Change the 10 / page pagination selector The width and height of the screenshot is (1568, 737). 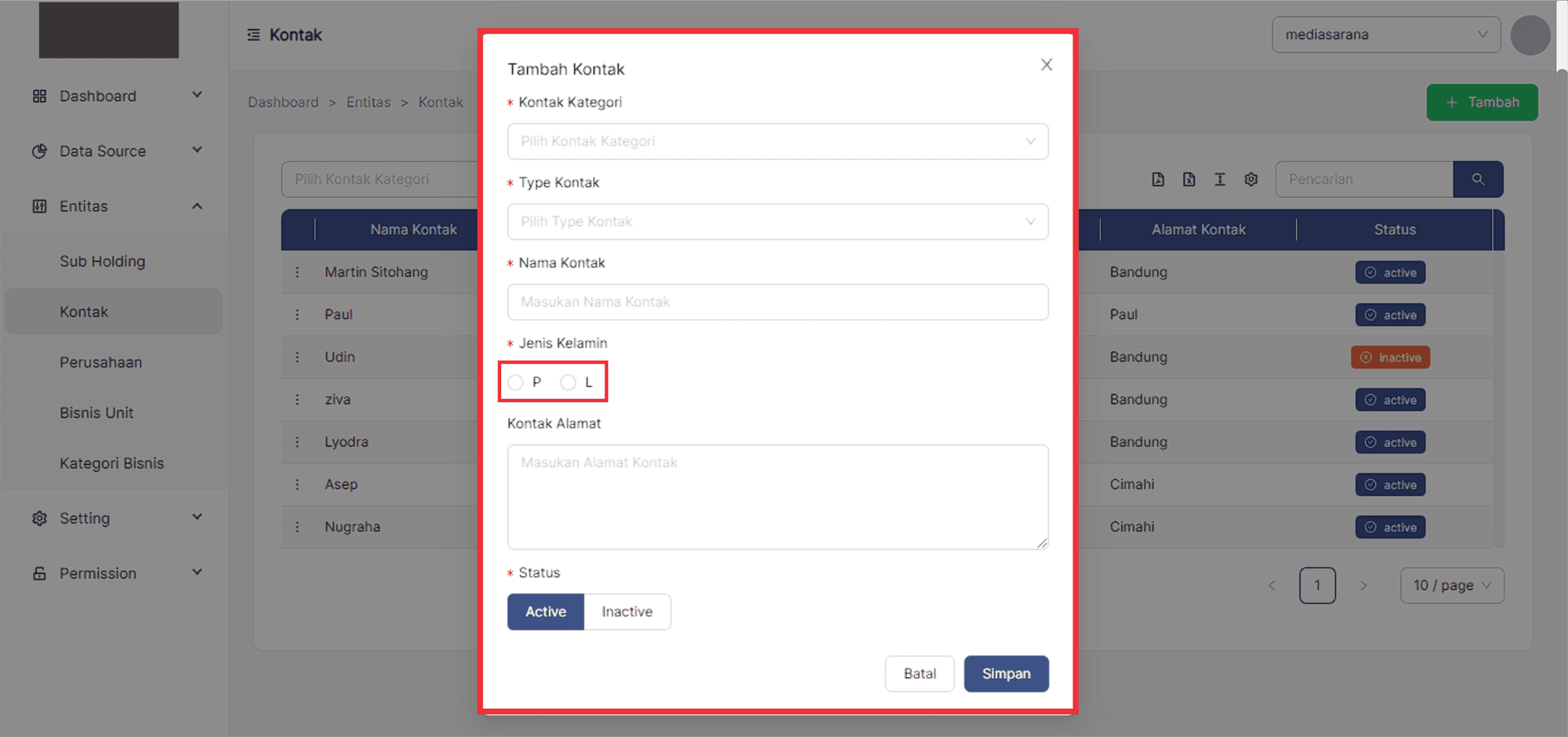[x=1451, y=585]
